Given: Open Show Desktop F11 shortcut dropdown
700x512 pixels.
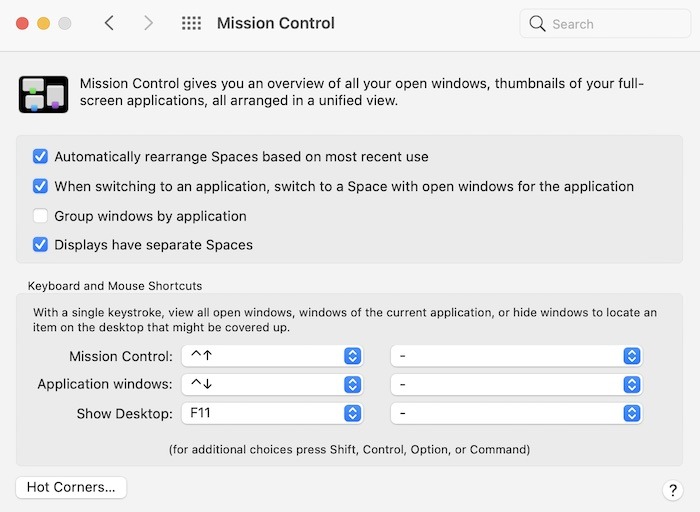Looking at the screenshot, I should click(272, 413).
